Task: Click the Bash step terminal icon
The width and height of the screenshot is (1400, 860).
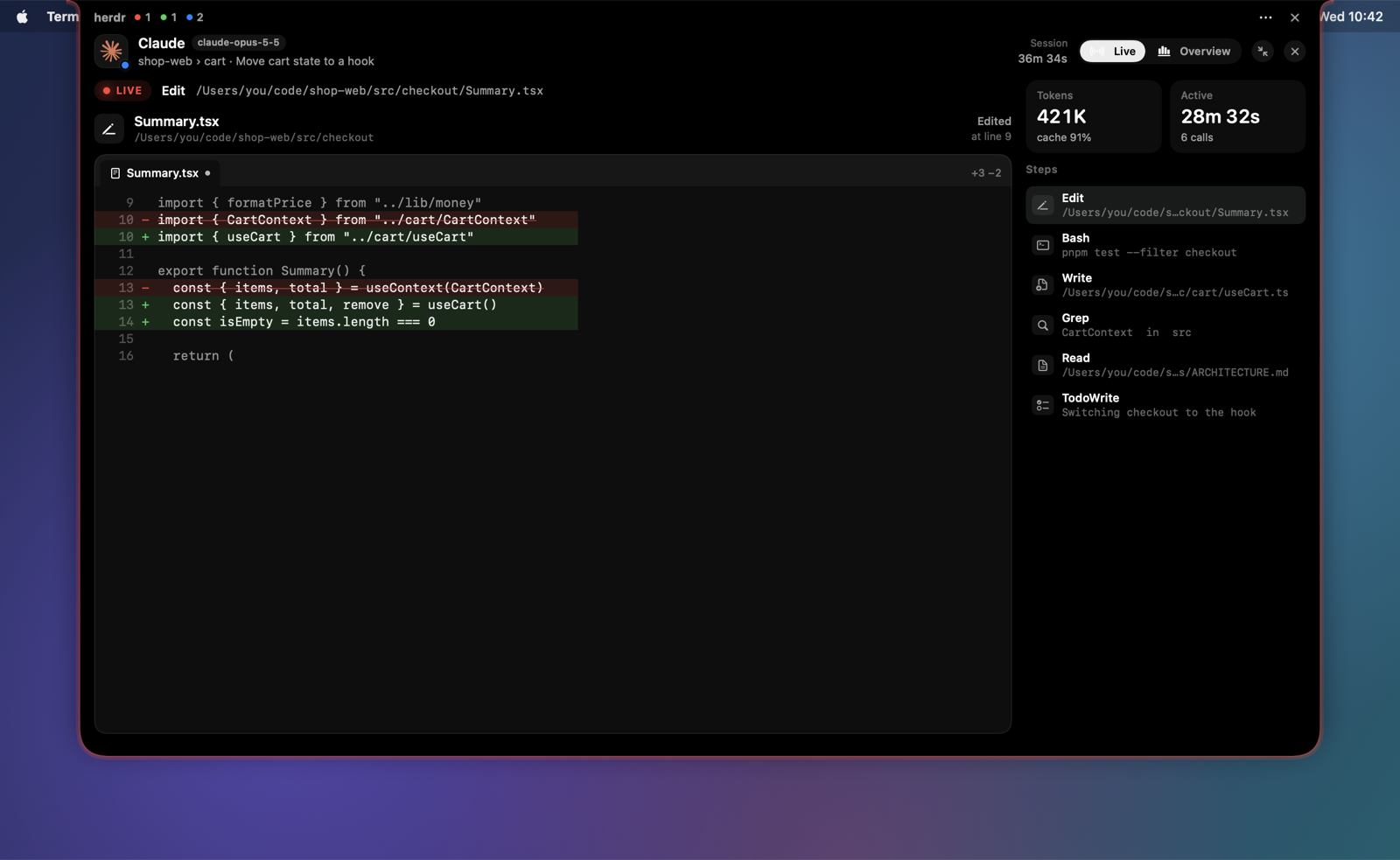Action: (x=1042, y=245)
